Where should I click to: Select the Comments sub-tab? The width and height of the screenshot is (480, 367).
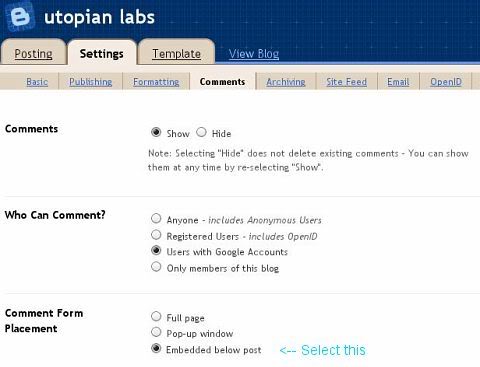tap(222, 82)
